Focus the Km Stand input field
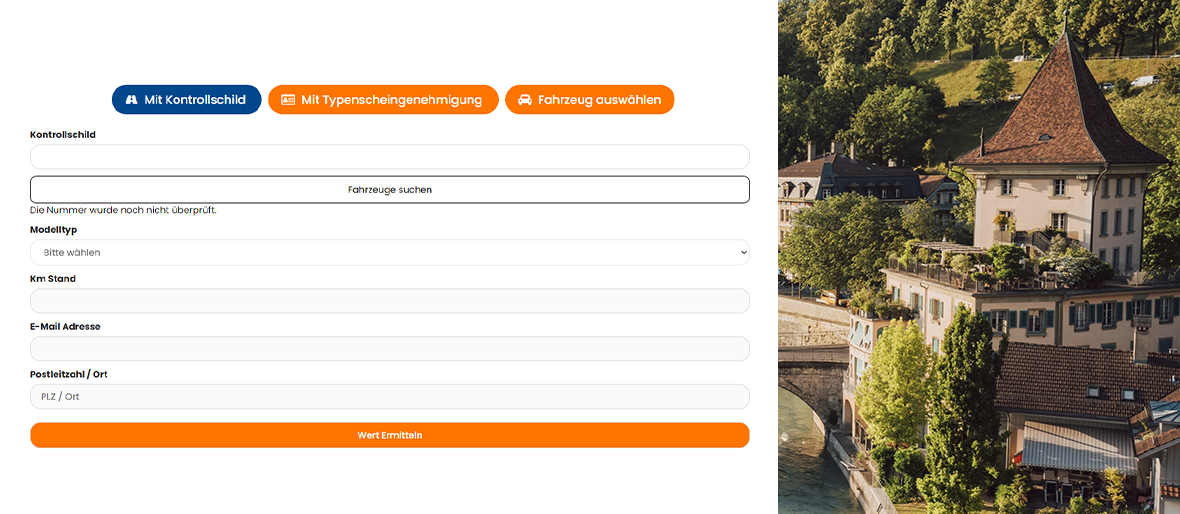 click(x=390, y=301)
